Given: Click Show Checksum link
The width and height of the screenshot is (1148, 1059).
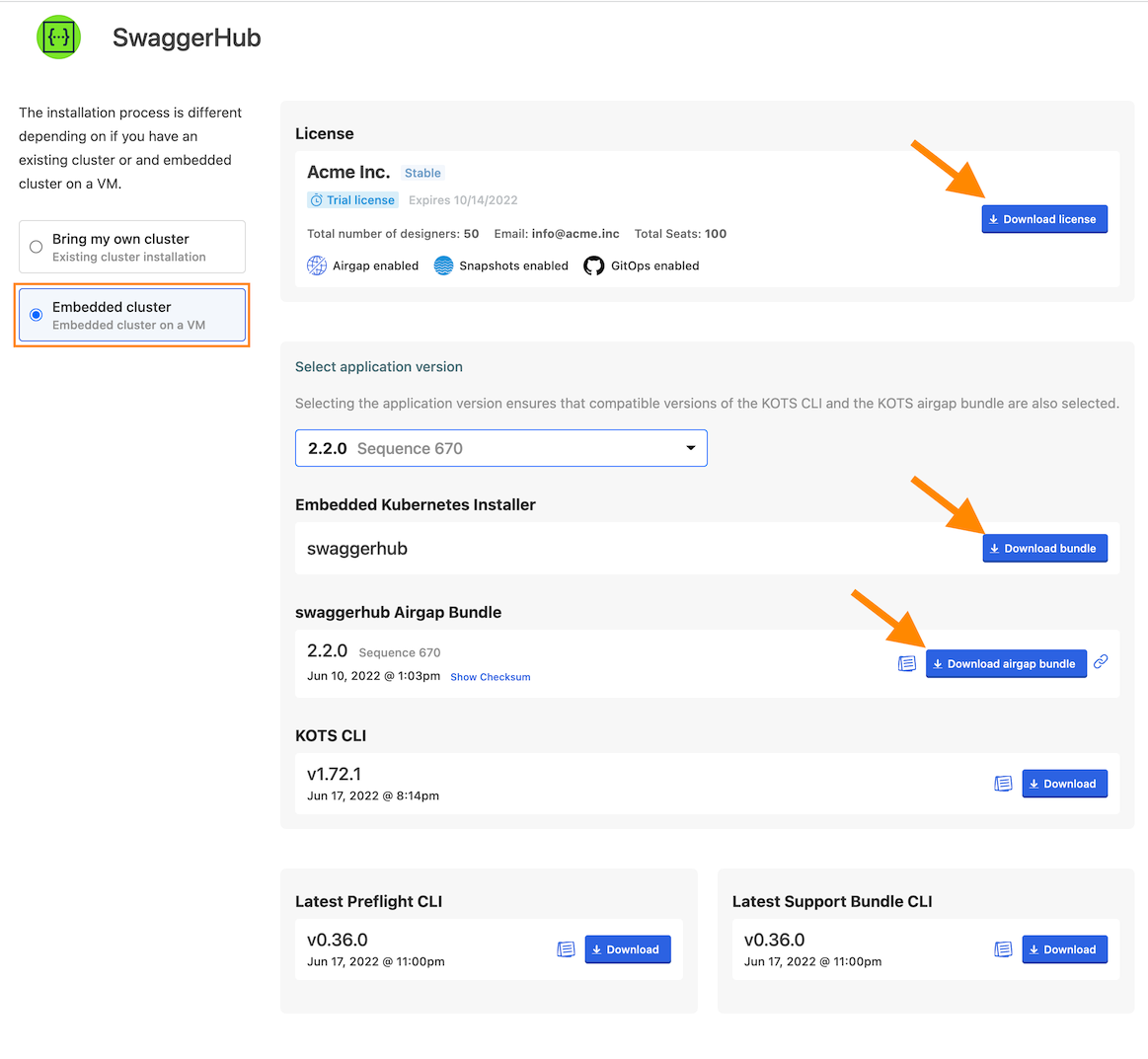Looking at the screenshot, I should tap(491, 677).
